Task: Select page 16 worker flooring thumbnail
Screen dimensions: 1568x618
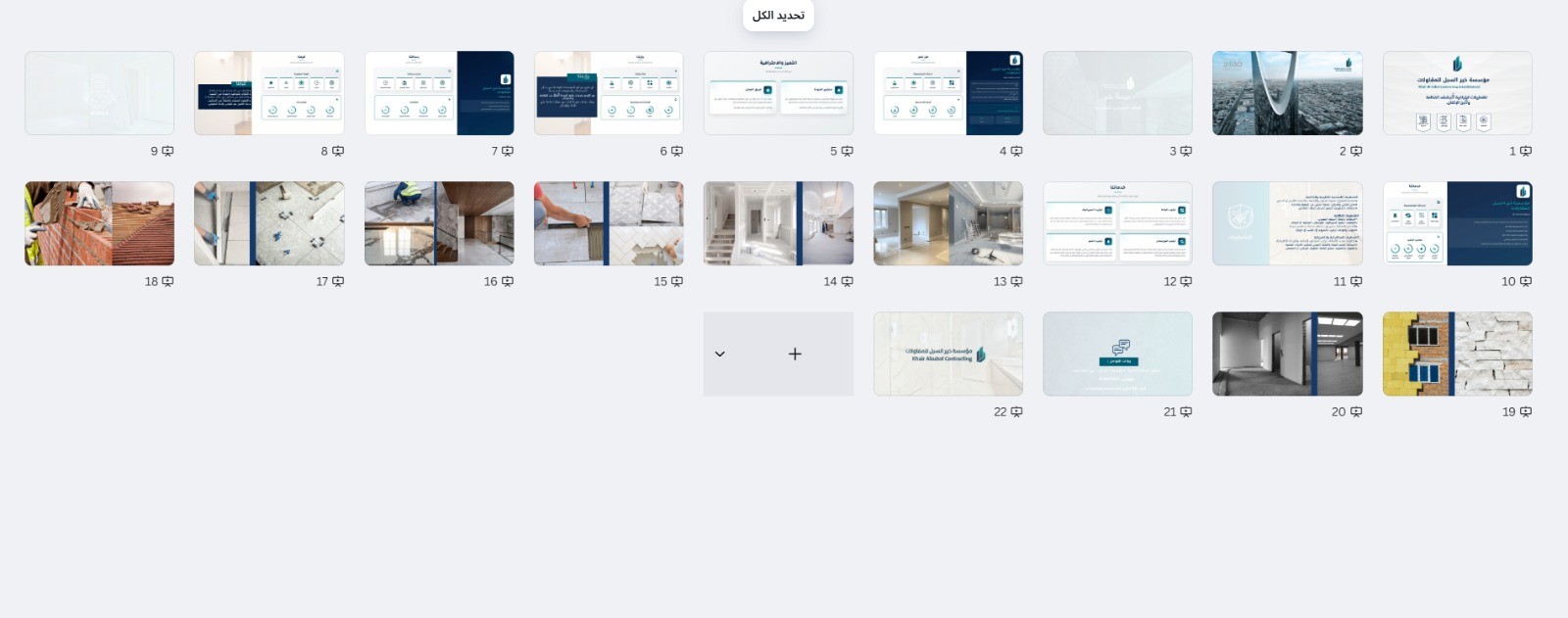Action: (x=439, y=223)
